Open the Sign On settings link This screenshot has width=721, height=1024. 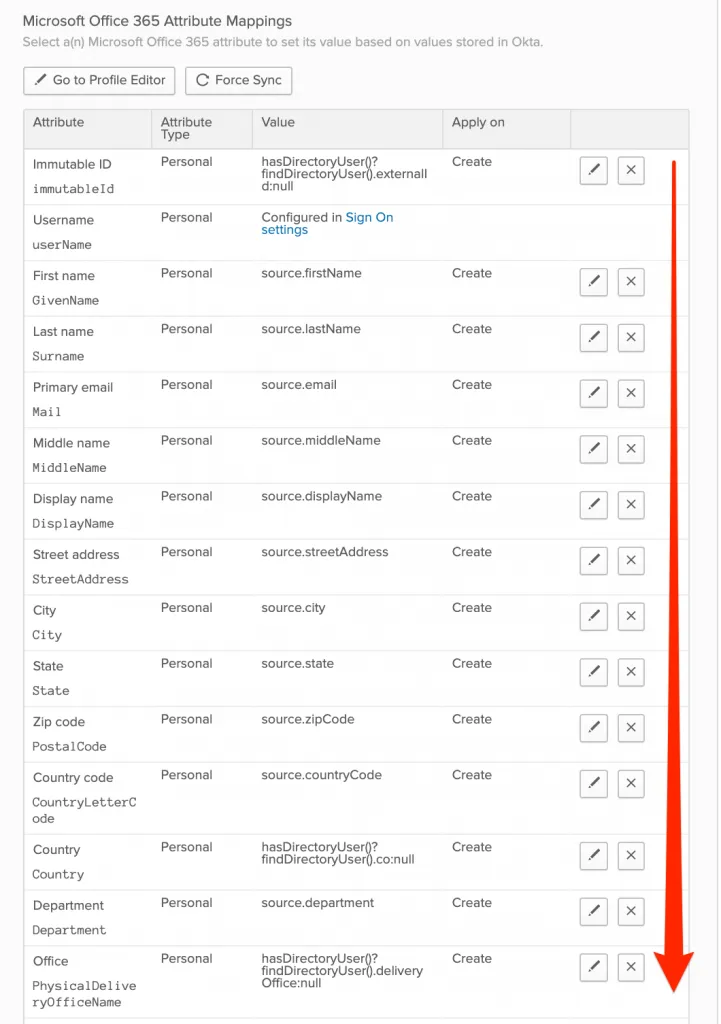pos(369,218)
